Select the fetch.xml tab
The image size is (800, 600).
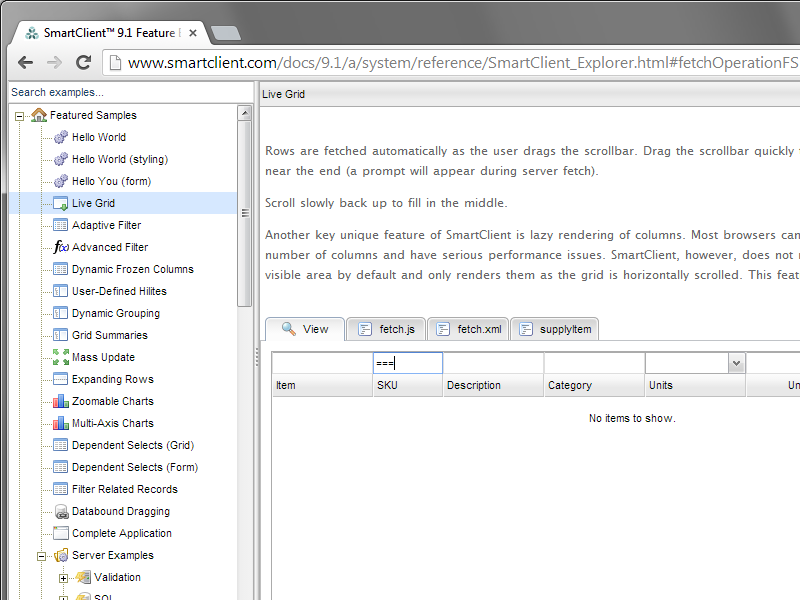[468, 329]
